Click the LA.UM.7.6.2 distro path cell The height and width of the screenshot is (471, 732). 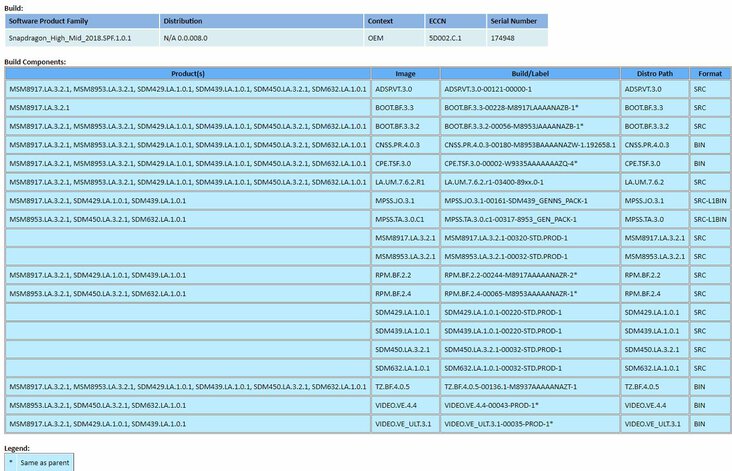[x=655, y=182]
